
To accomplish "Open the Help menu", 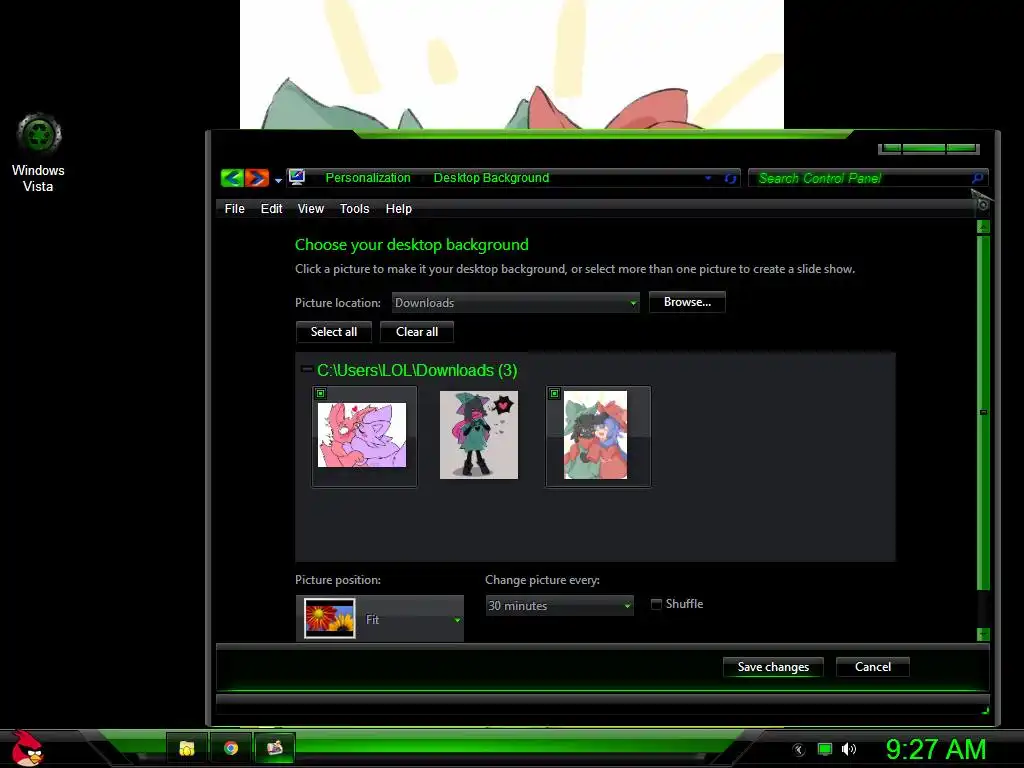I will 398,208.
